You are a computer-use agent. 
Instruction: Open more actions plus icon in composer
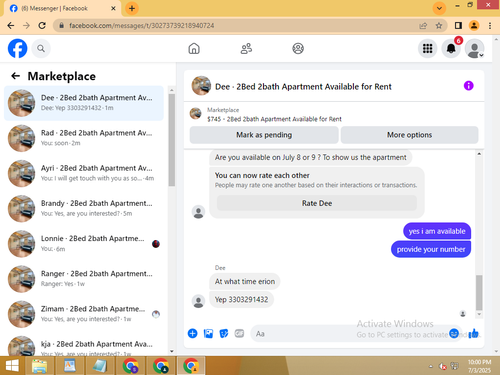[x=192, y=333]
